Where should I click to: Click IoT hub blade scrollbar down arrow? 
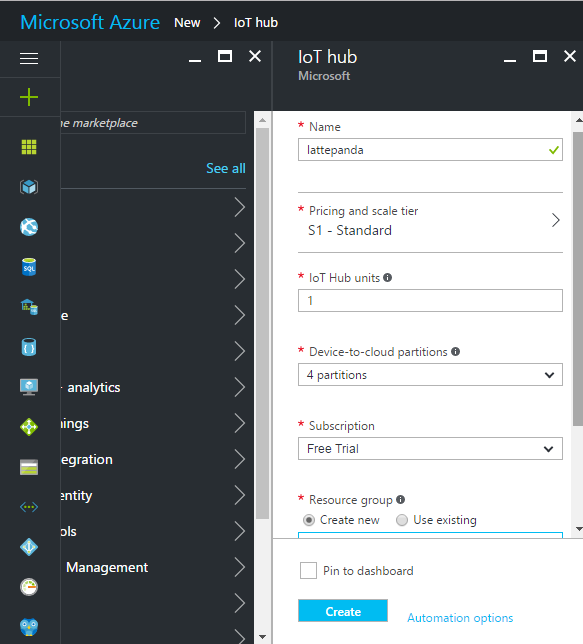(x=578, y=529)
